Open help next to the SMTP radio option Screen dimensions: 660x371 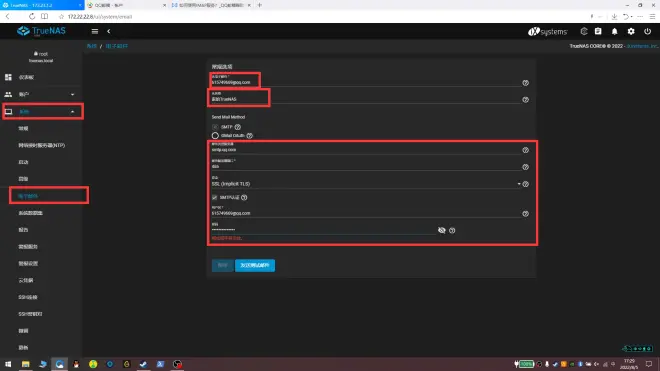238,127
